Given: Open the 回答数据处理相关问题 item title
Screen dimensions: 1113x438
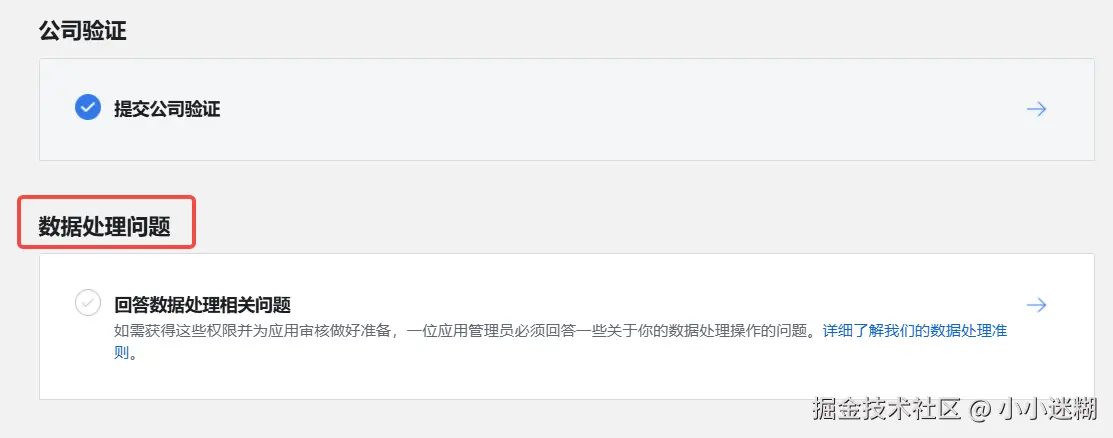Looking at the screenshot, I should pyautogui.click(x=202, y=305).
